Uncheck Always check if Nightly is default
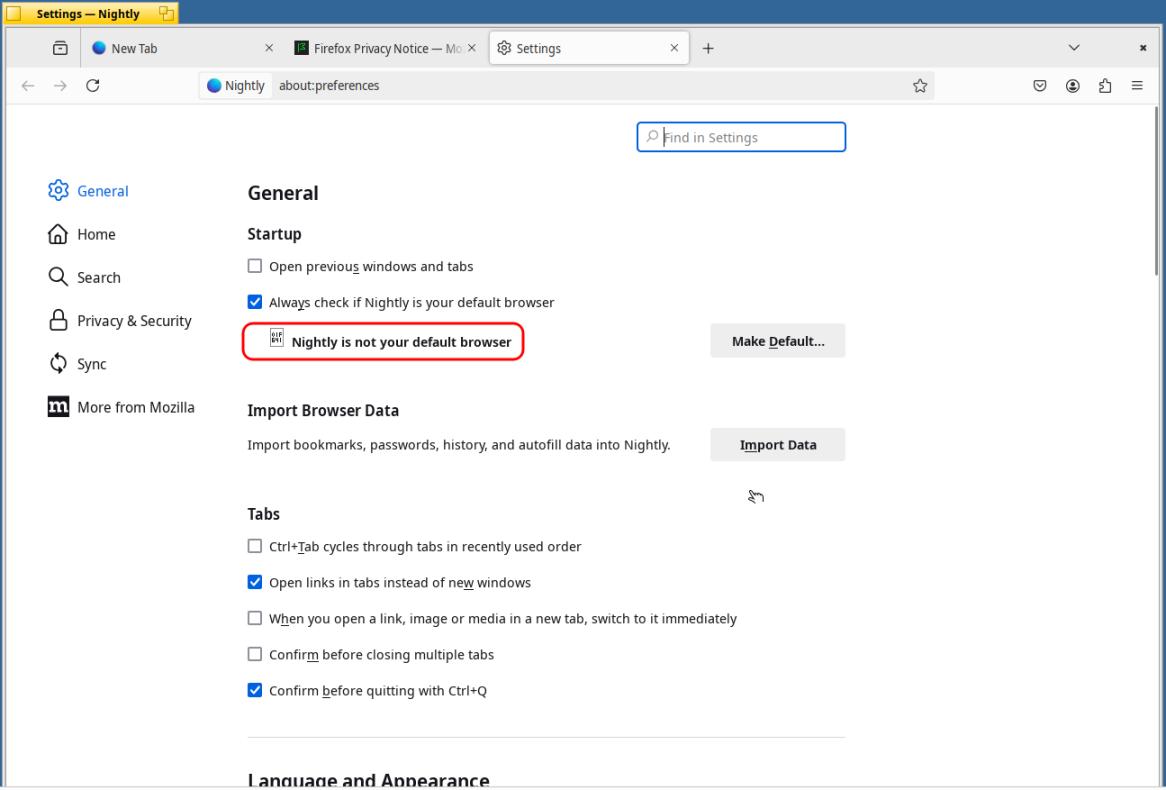The width and height of the screenshot is (1166, 790). 255,302
